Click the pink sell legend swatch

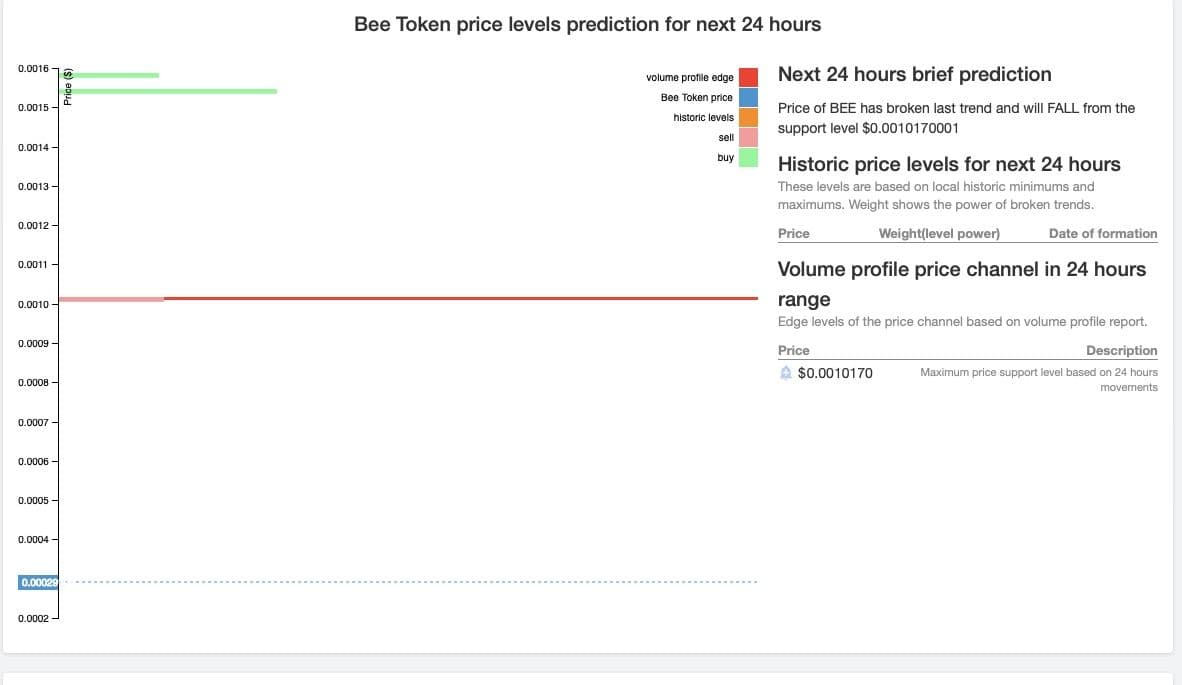click(748, 137)
